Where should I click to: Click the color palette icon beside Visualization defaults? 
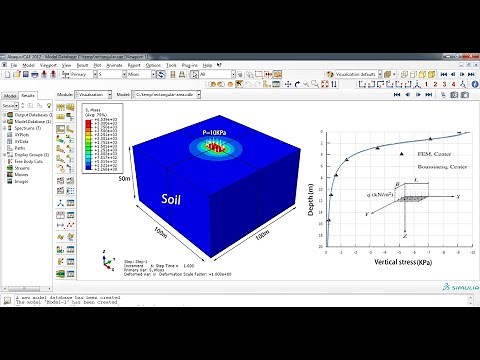coord(330,74)
